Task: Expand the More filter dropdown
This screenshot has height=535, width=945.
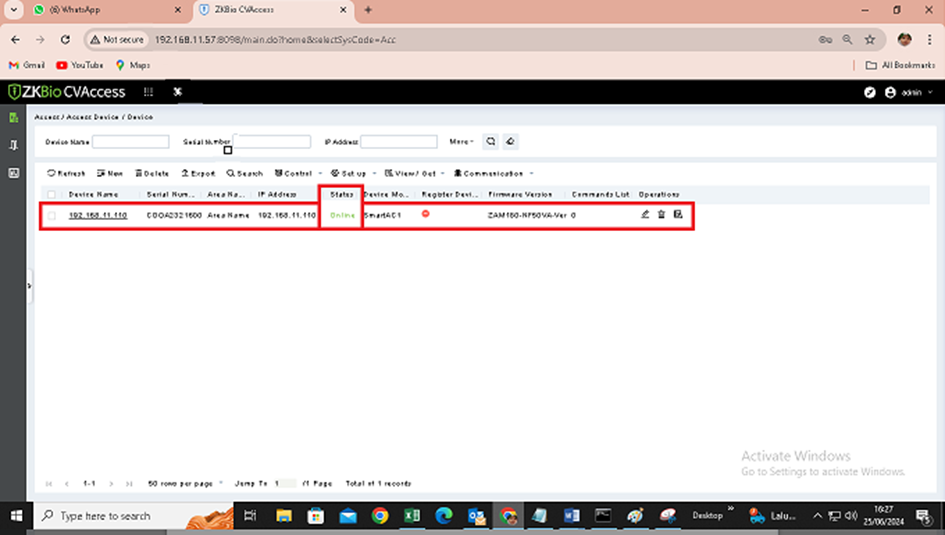Action: (x=461, y=142)
